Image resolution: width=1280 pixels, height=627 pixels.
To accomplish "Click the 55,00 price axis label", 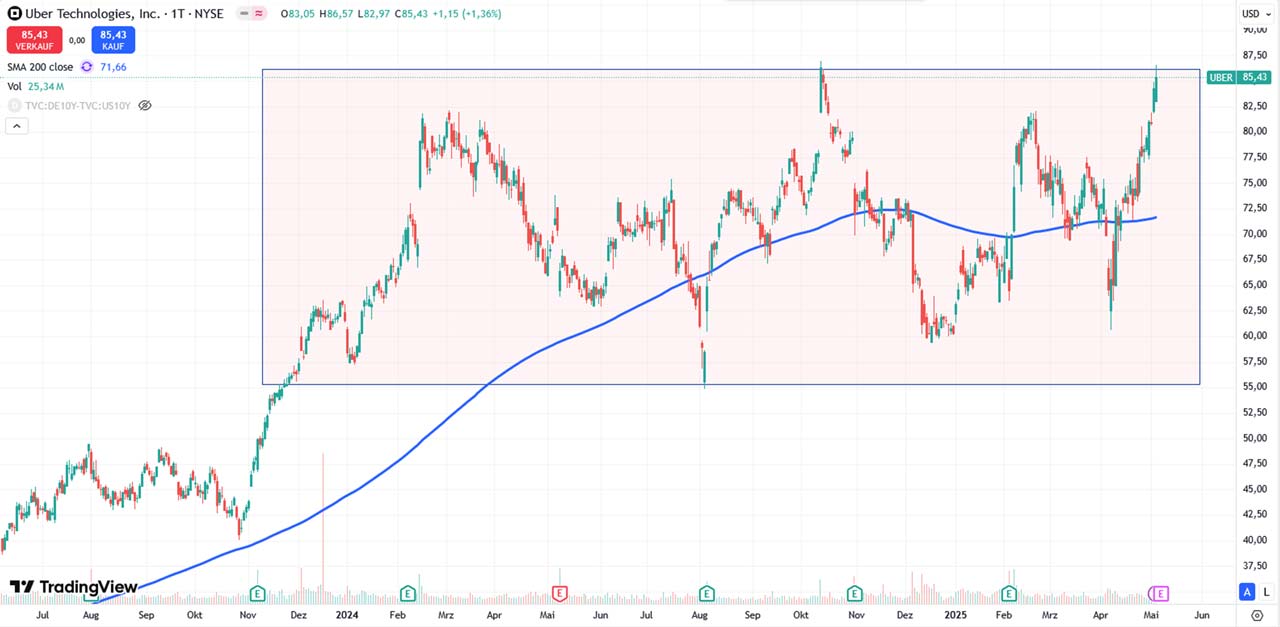I will 1255,387.
